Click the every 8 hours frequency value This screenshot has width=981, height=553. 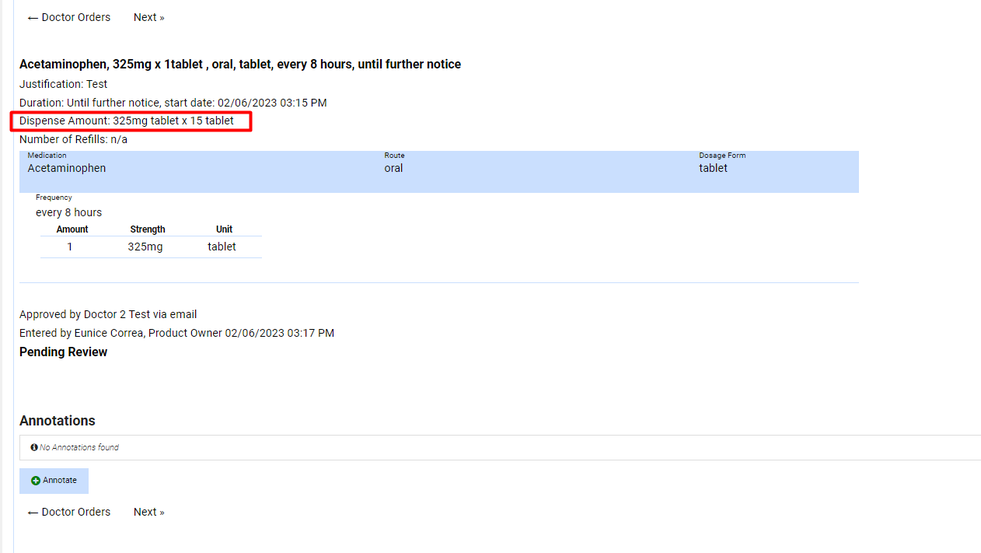(69, 212)
